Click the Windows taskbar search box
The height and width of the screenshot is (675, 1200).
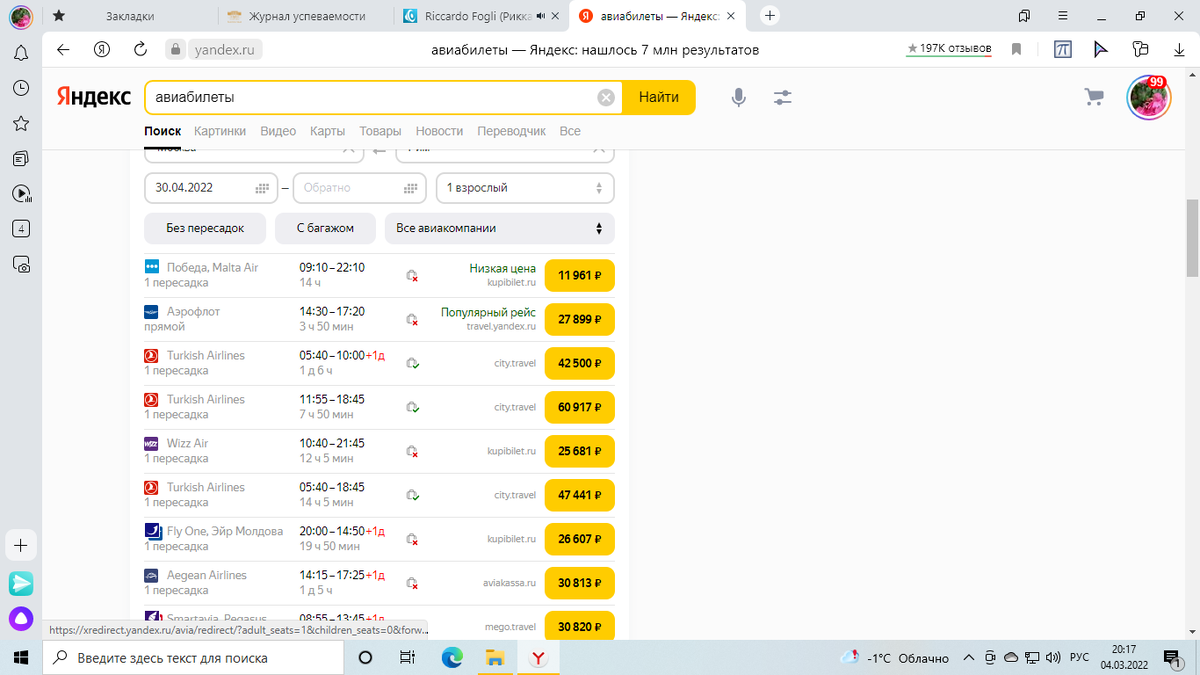tap(193, 658)
